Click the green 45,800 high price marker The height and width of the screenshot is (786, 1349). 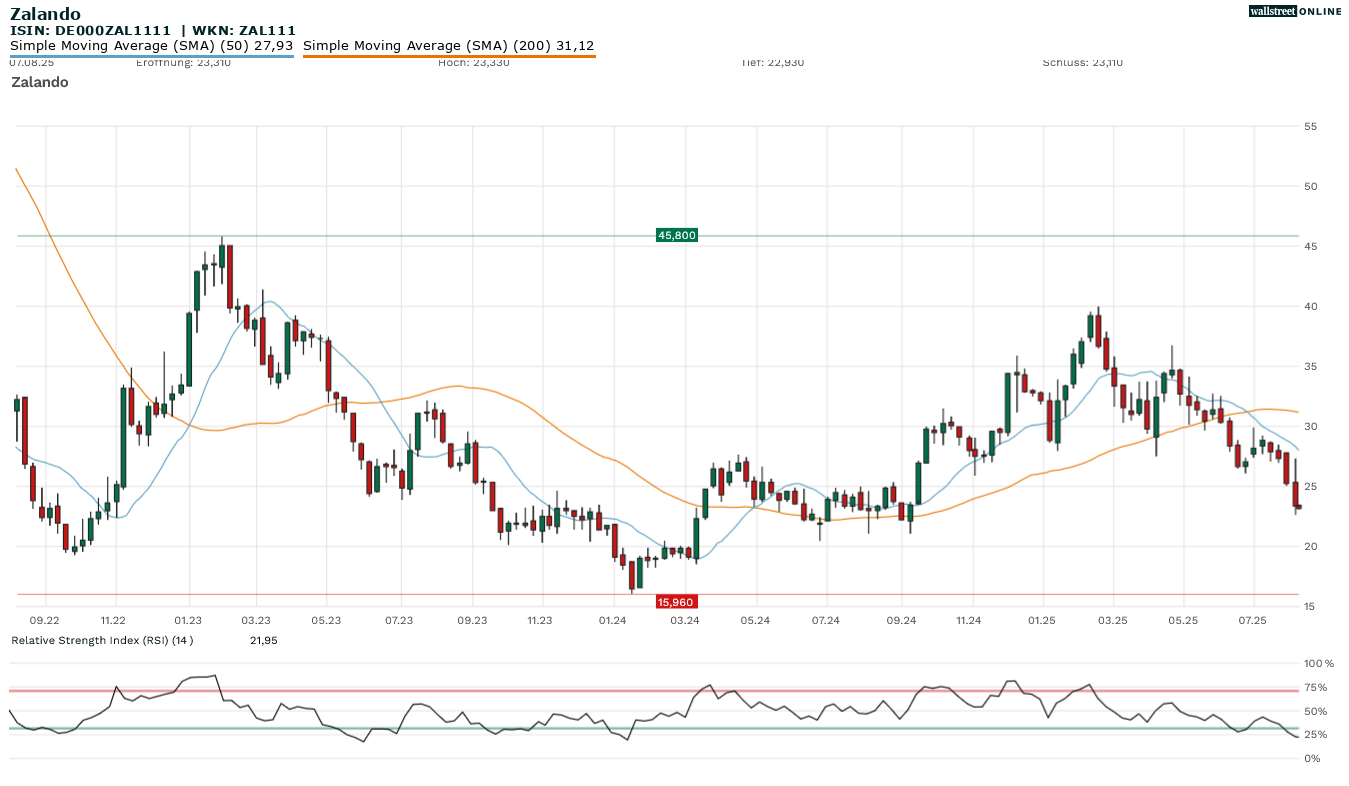click(676, 235)
